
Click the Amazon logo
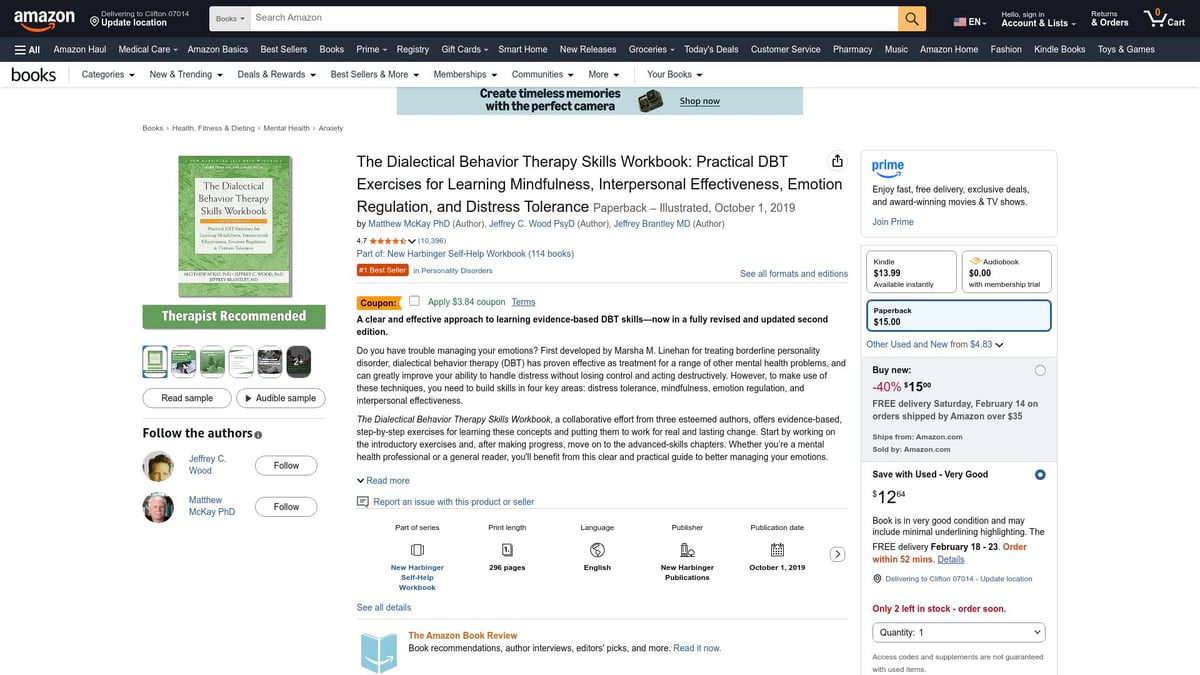pos(44,17)
